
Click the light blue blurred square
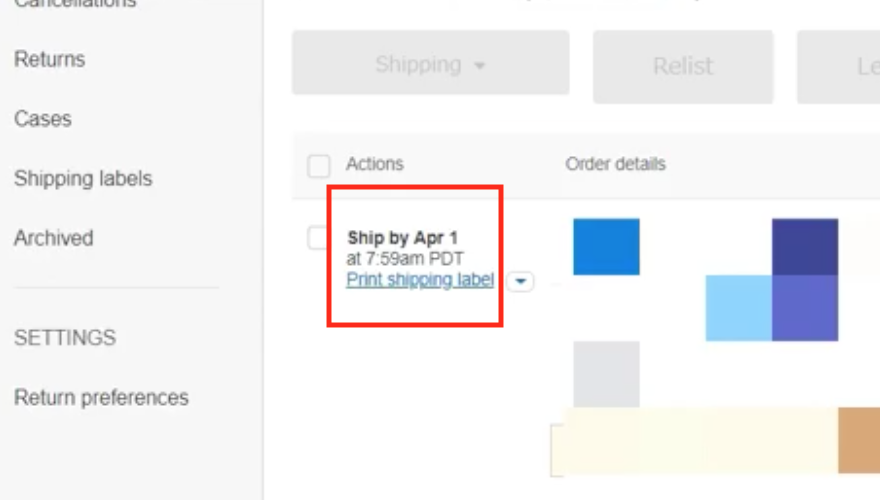[739, 308]
